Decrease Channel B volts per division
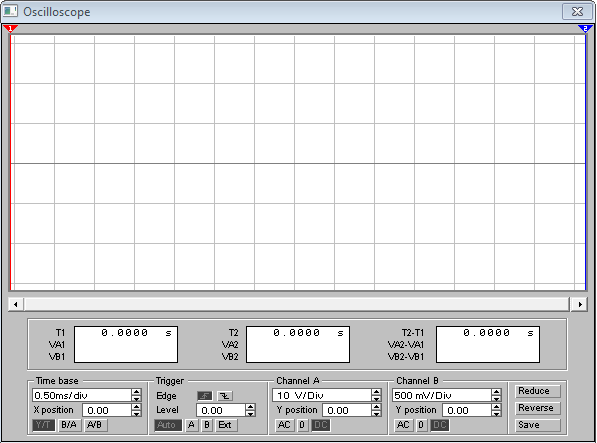Image resolution: width=597 pixels, height=443 pixels. click(x=496, y=398)
